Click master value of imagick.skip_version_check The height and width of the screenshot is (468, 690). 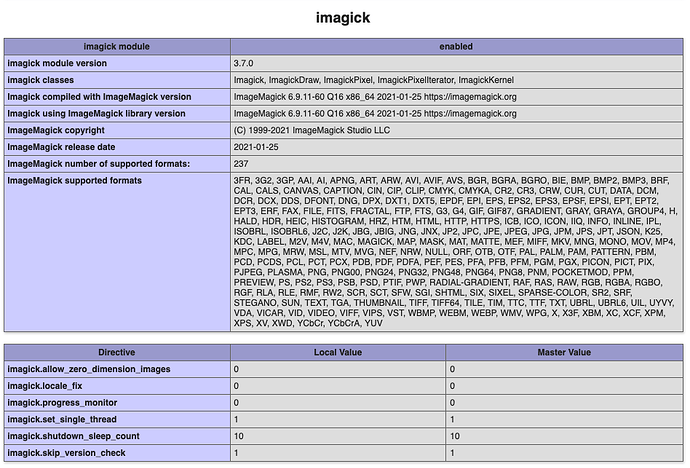(x=453, y=454)
